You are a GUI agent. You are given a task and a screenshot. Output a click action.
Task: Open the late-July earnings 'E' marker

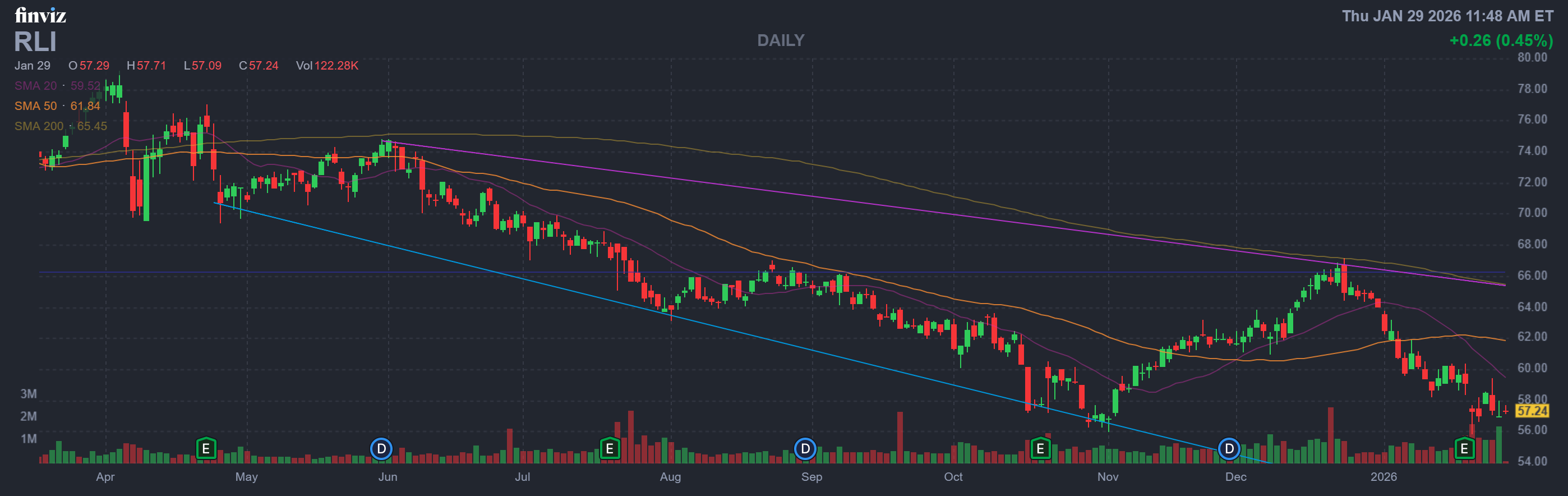coord(609,449)
